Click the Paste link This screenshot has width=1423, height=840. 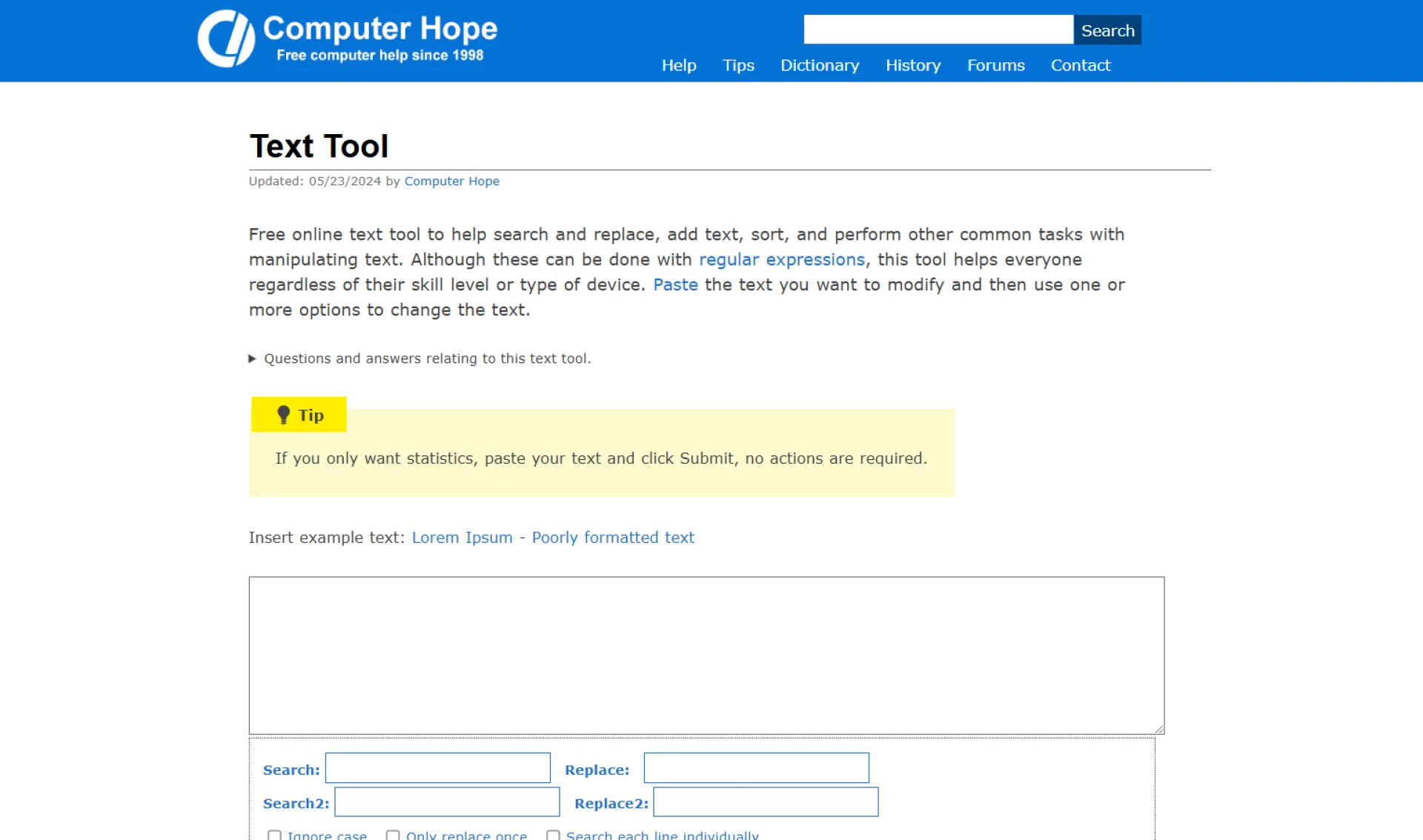point(675,284)
